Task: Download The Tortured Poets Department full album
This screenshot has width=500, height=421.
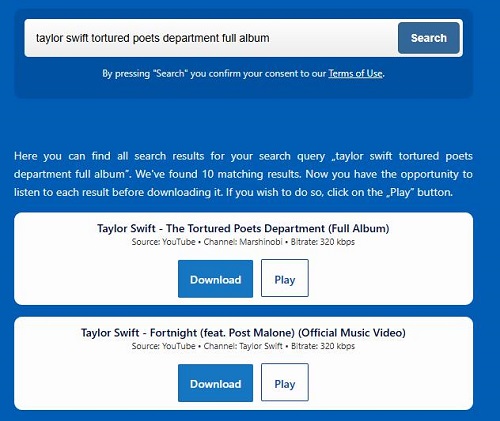Action: (215, 279)
